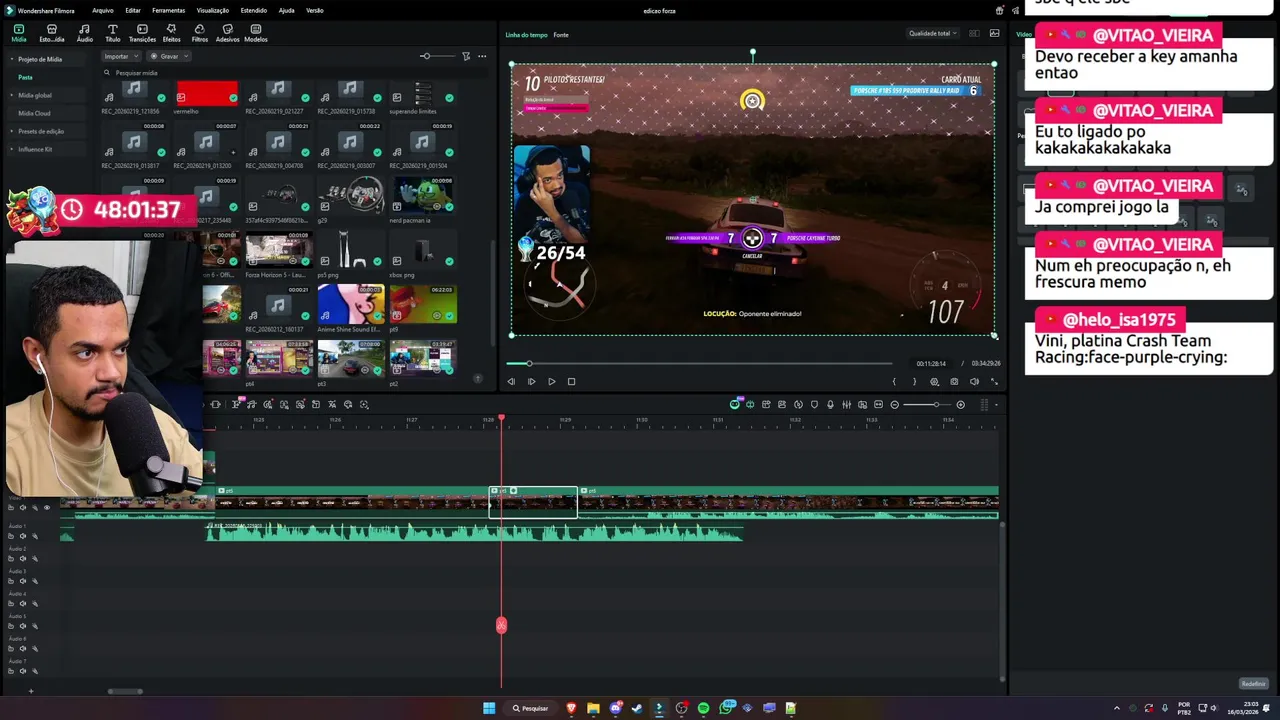Click the preview play button
The image size is (1280, 720).
[551, 381]
